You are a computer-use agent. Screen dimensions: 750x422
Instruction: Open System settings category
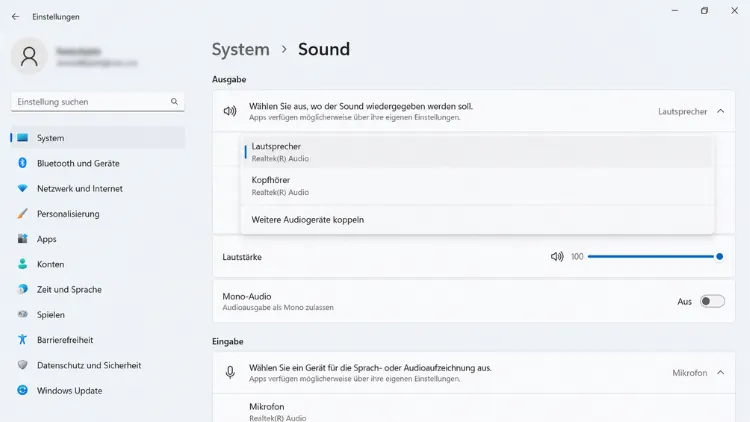[x=98, y=138]
